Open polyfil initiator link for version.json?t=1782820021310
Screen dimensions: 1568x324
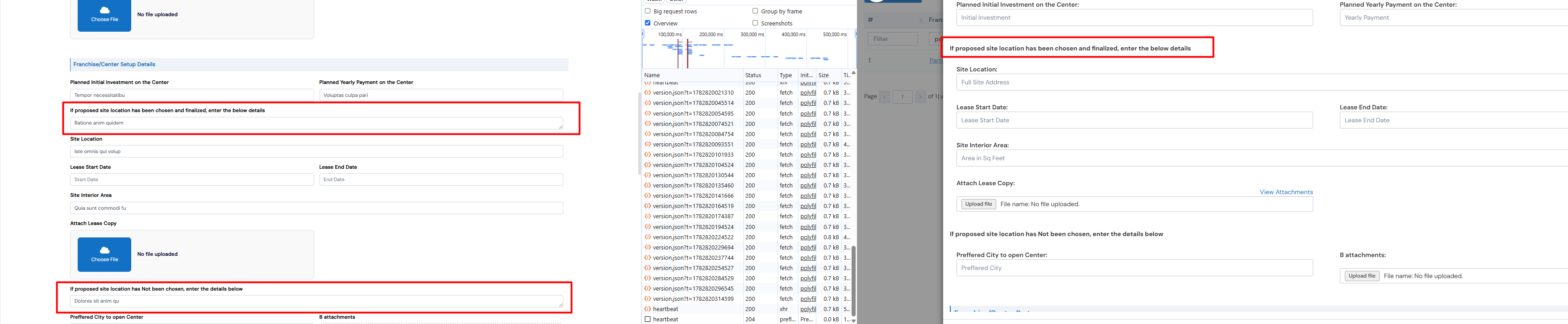click(x=808, y=92)
